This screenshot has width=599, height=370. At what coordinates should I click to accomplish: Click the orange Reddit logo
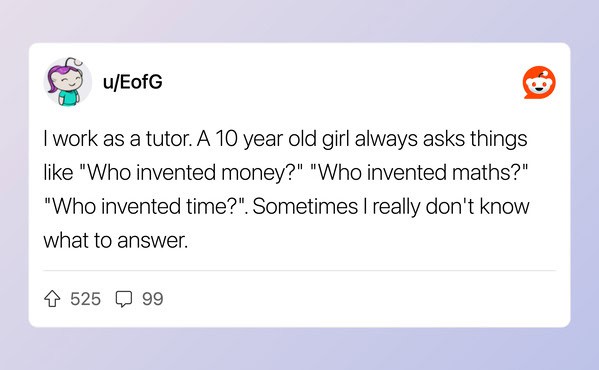pyautogui.click(x=539, y=82)
